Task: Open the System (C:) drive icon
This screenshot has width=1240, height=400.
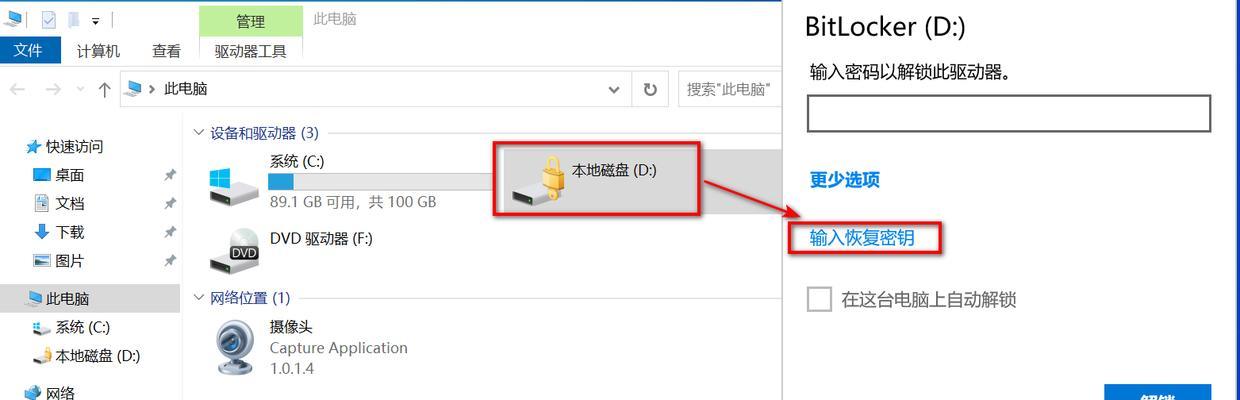Action: tap(235, 183)
